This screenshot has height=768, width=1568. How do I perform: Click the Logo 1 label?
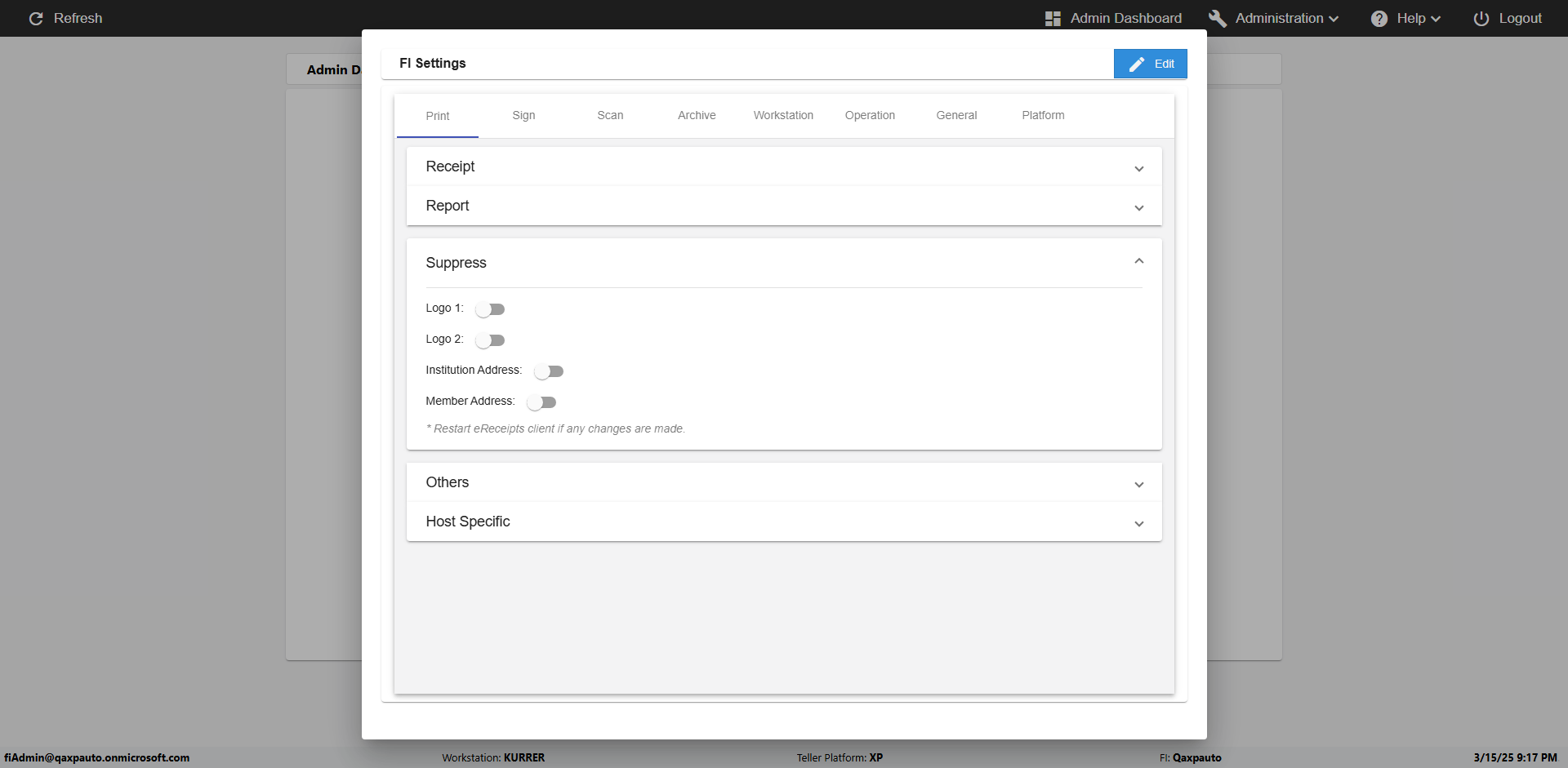(x=444, y=308)
